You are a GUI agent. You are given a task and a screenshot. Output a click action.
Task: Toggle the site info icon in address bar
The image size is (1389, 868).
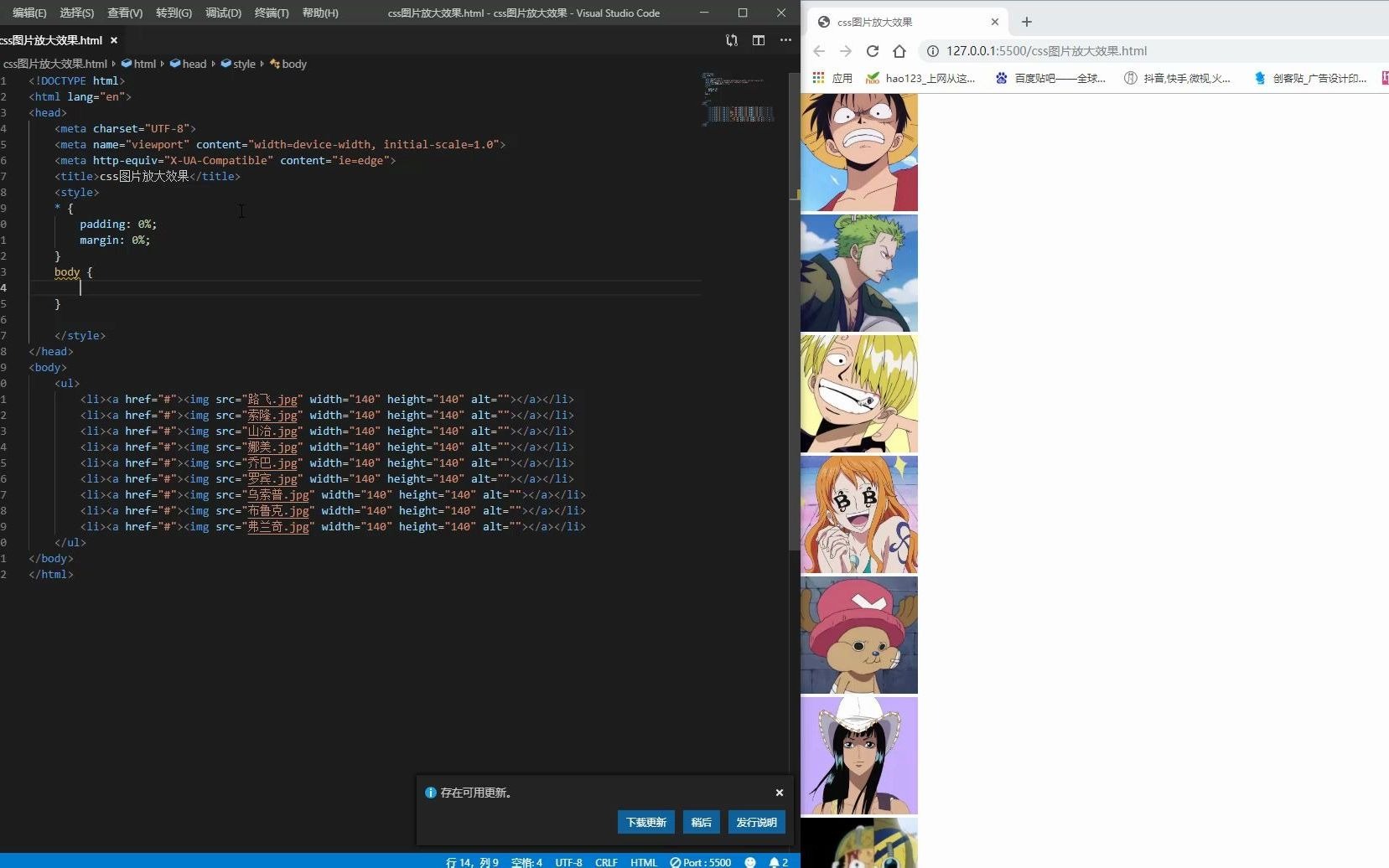pyautogui.click(x=932, y=51)
